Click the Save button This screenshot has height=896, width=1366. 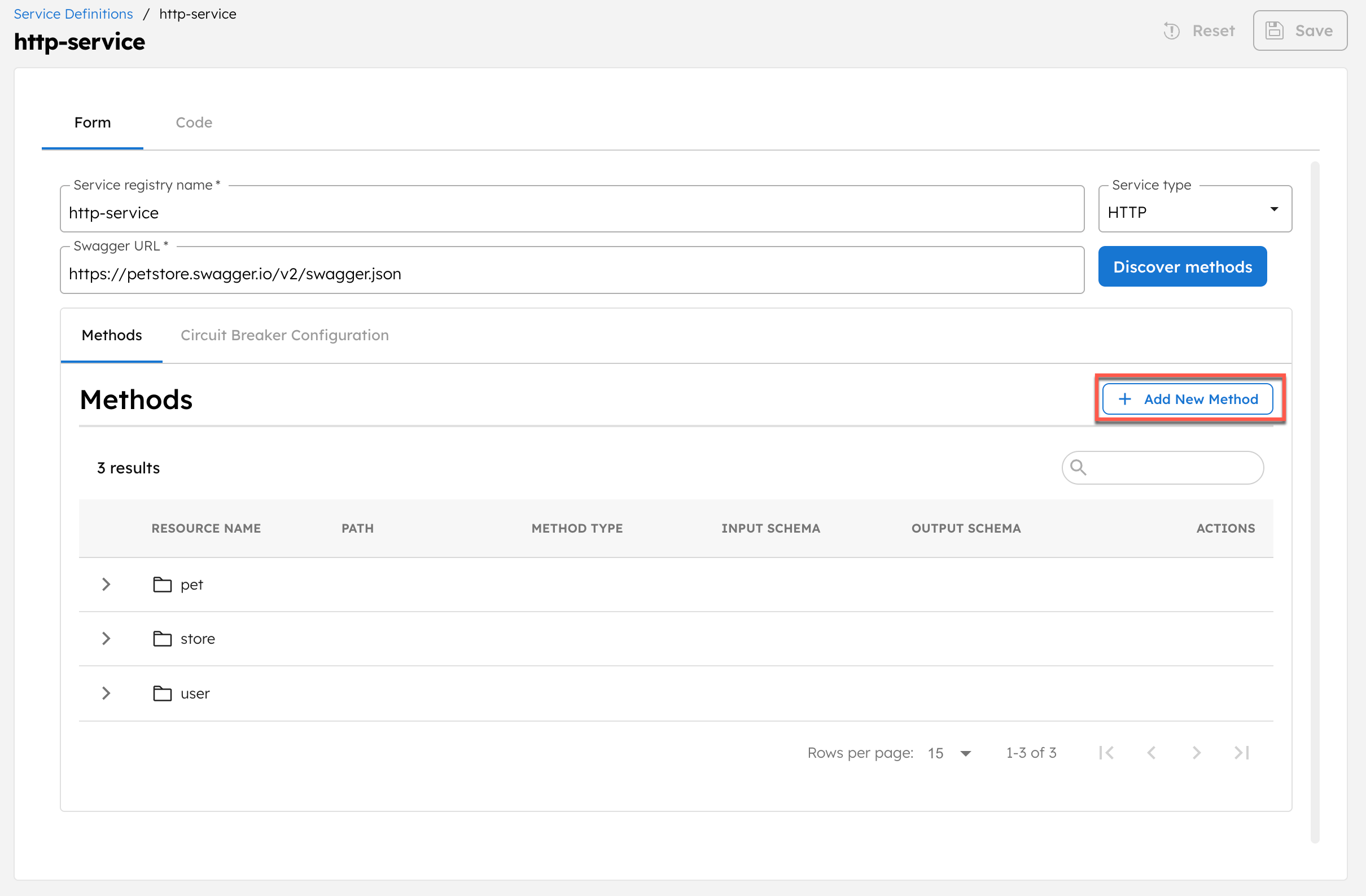pos(1300,31)
